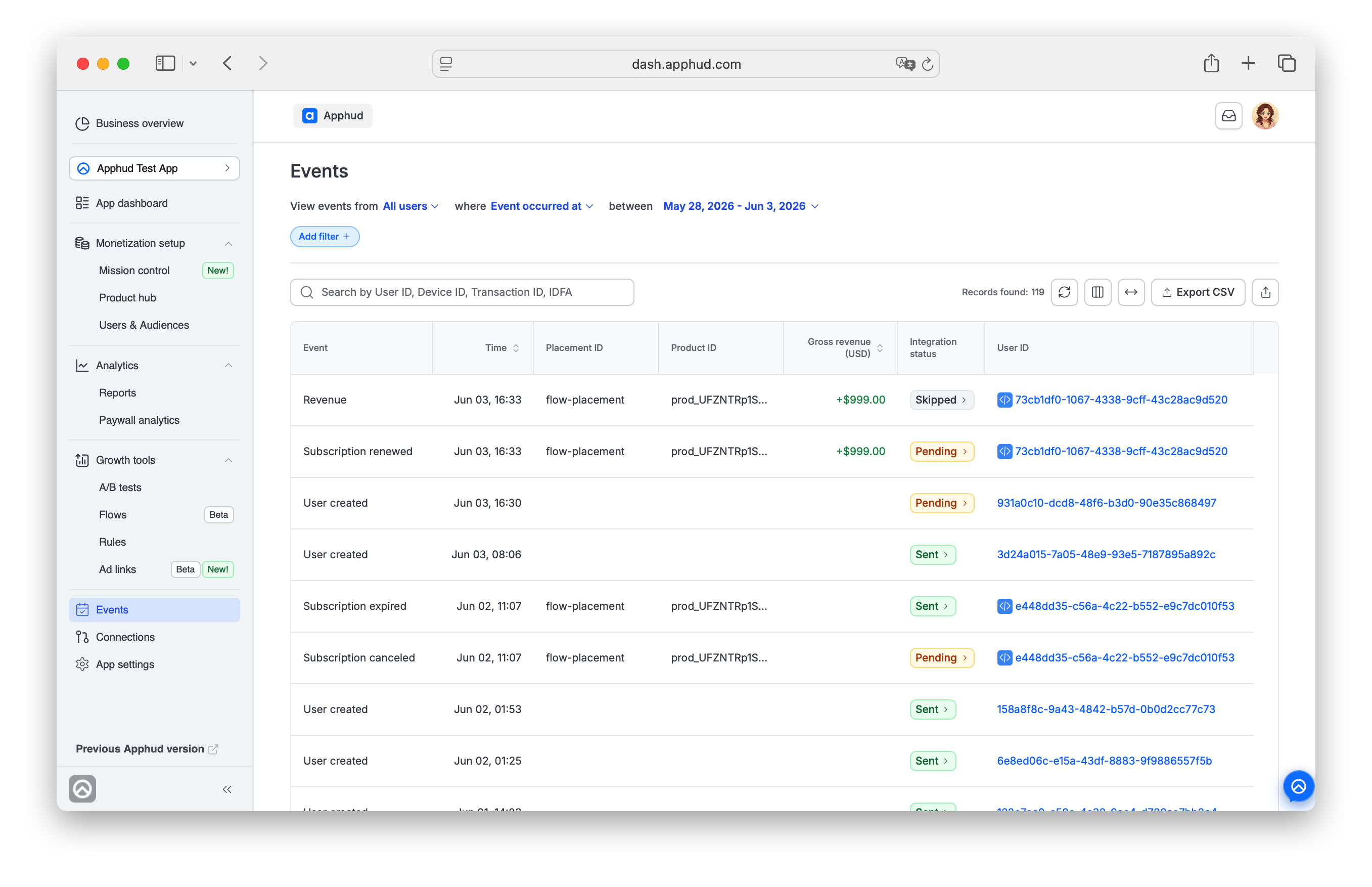Click the Business overview pie icon
The image size is (1372, 887).
pos(82,123)
